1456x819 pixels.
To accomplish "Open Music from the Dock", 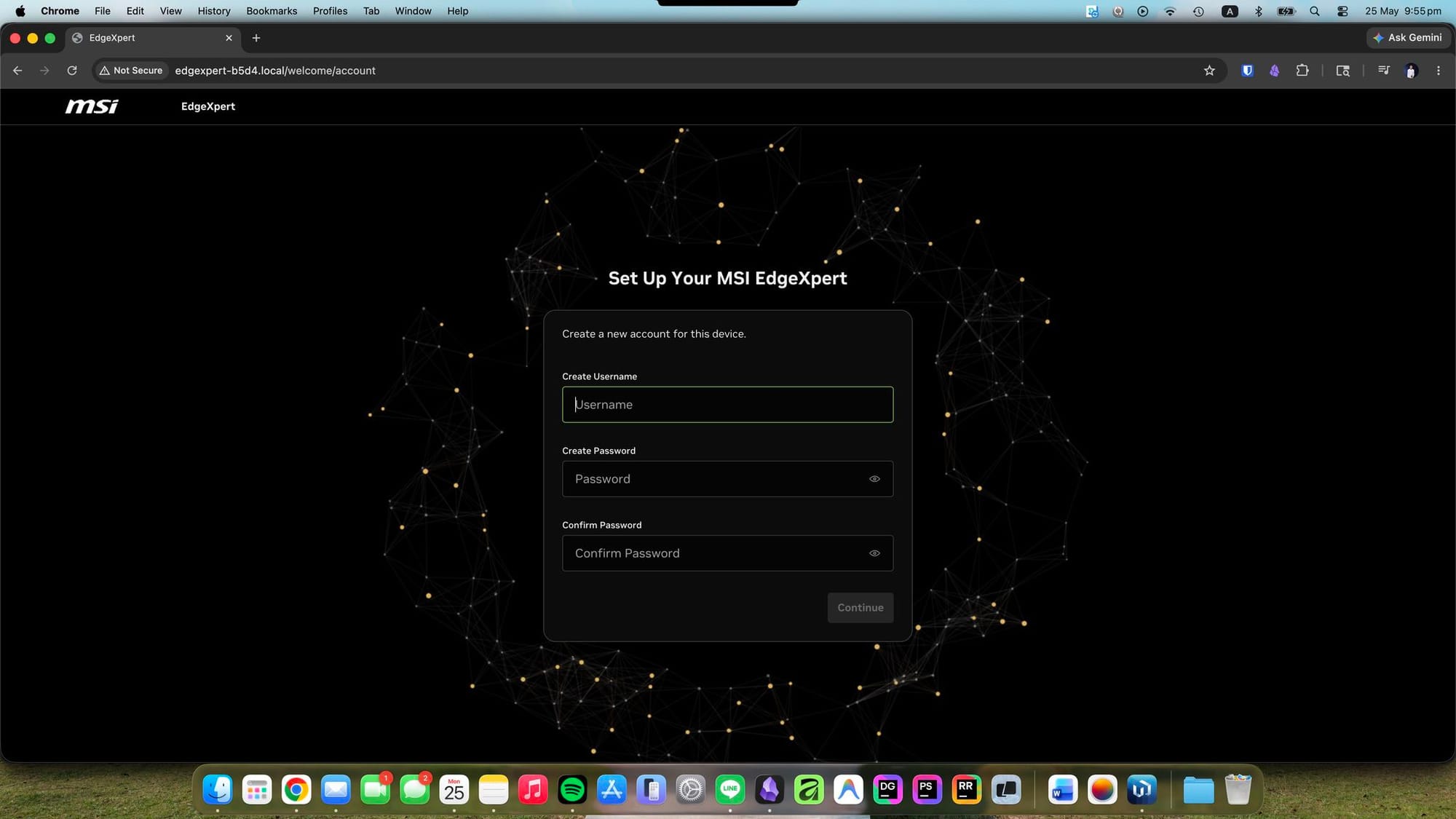I will coord(533,790).
